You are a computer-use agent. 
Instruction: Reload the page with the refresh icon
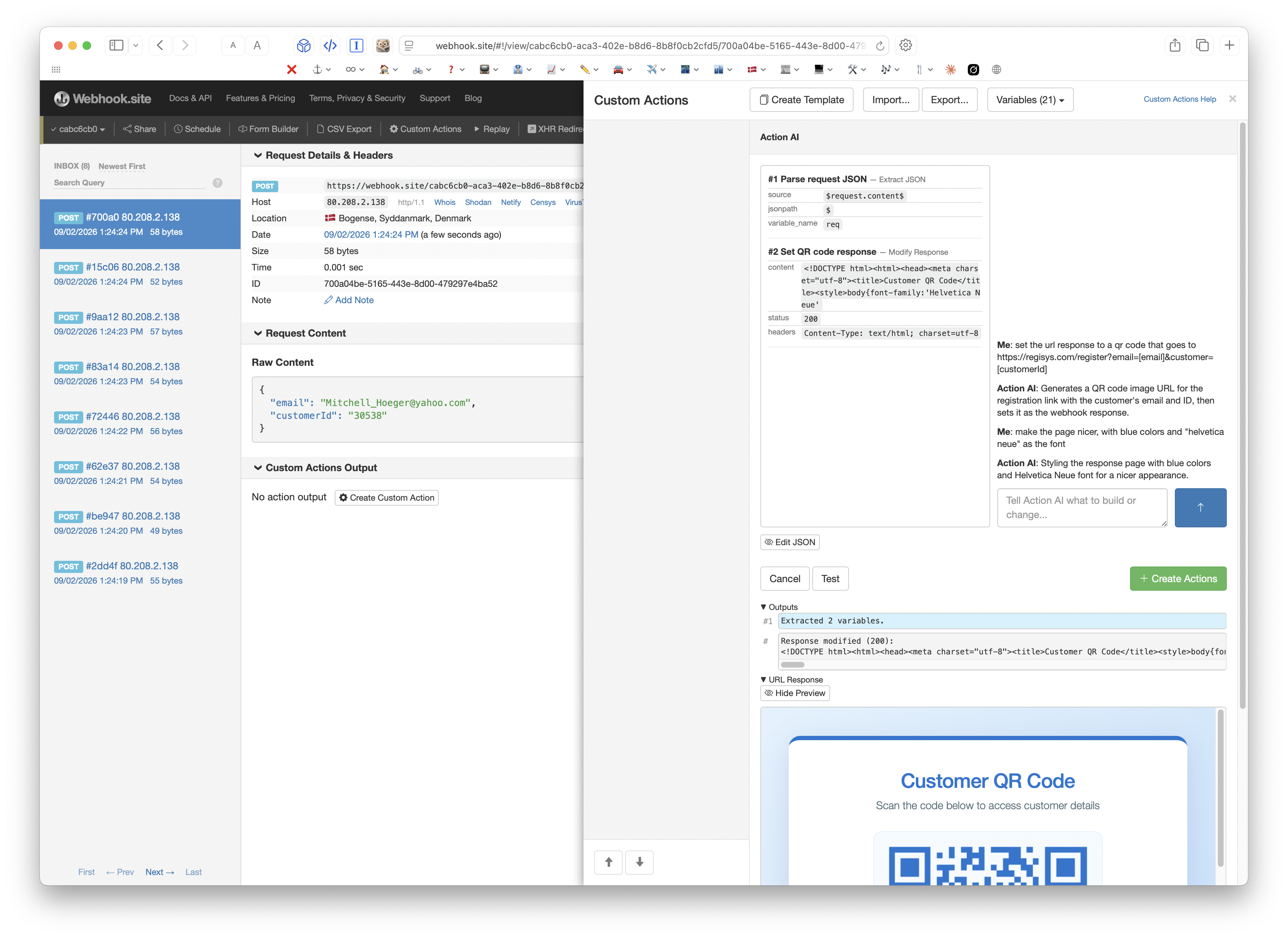point(880,46)
